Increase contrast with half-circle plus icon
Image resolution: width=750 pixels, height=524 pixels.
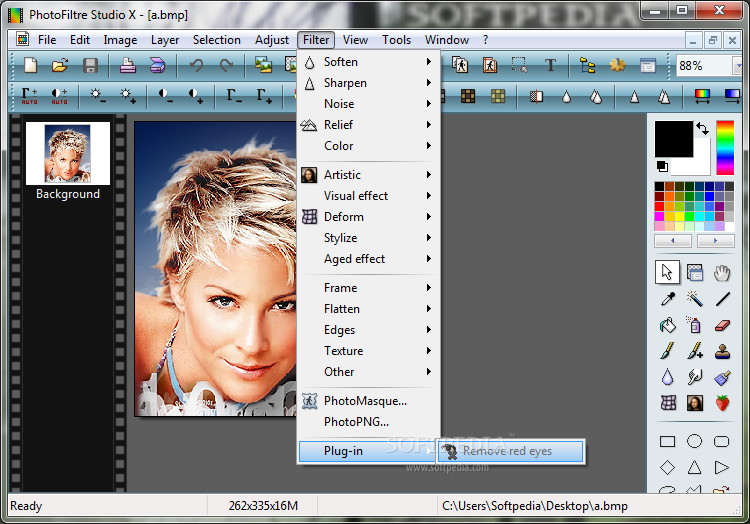(x=196, y=96)
